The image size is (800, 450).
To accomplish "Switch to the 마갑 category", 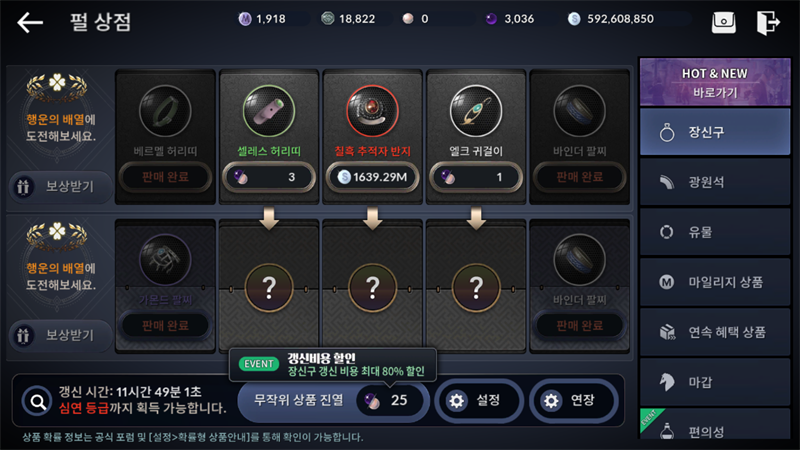I will point(715,382).
